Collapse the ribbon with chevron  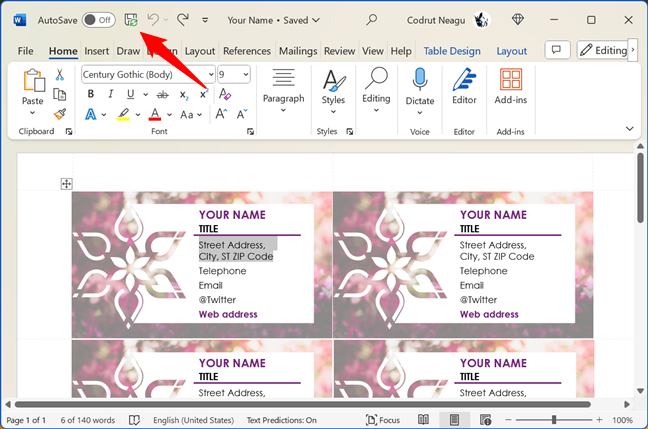629,129
